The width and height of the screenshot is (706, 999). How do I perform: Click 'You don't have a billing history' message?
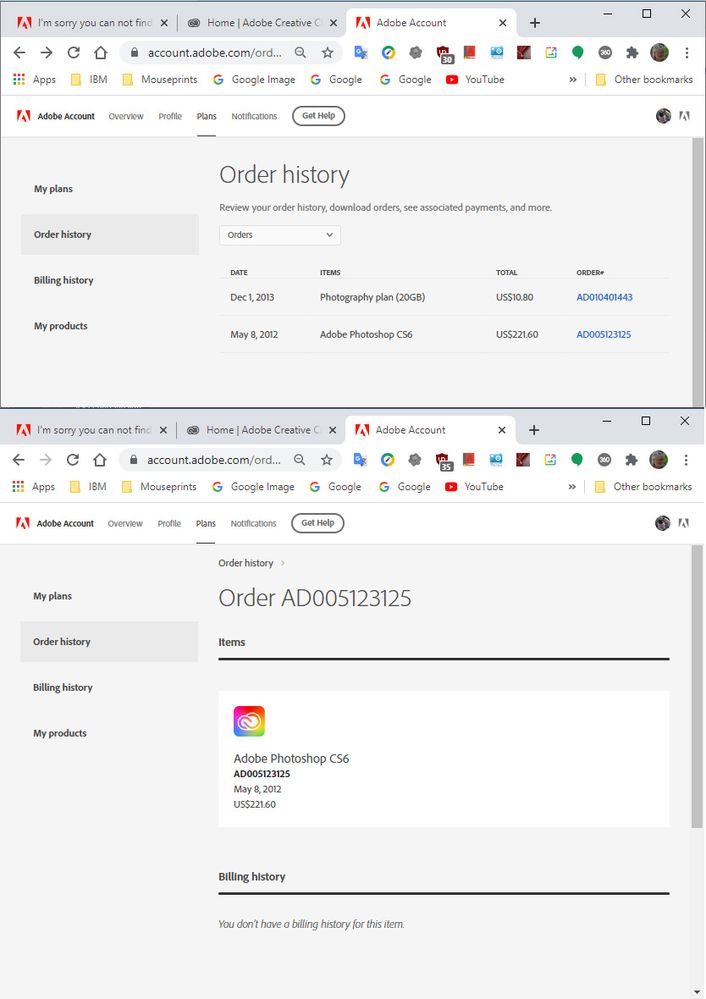pos(311,924)
